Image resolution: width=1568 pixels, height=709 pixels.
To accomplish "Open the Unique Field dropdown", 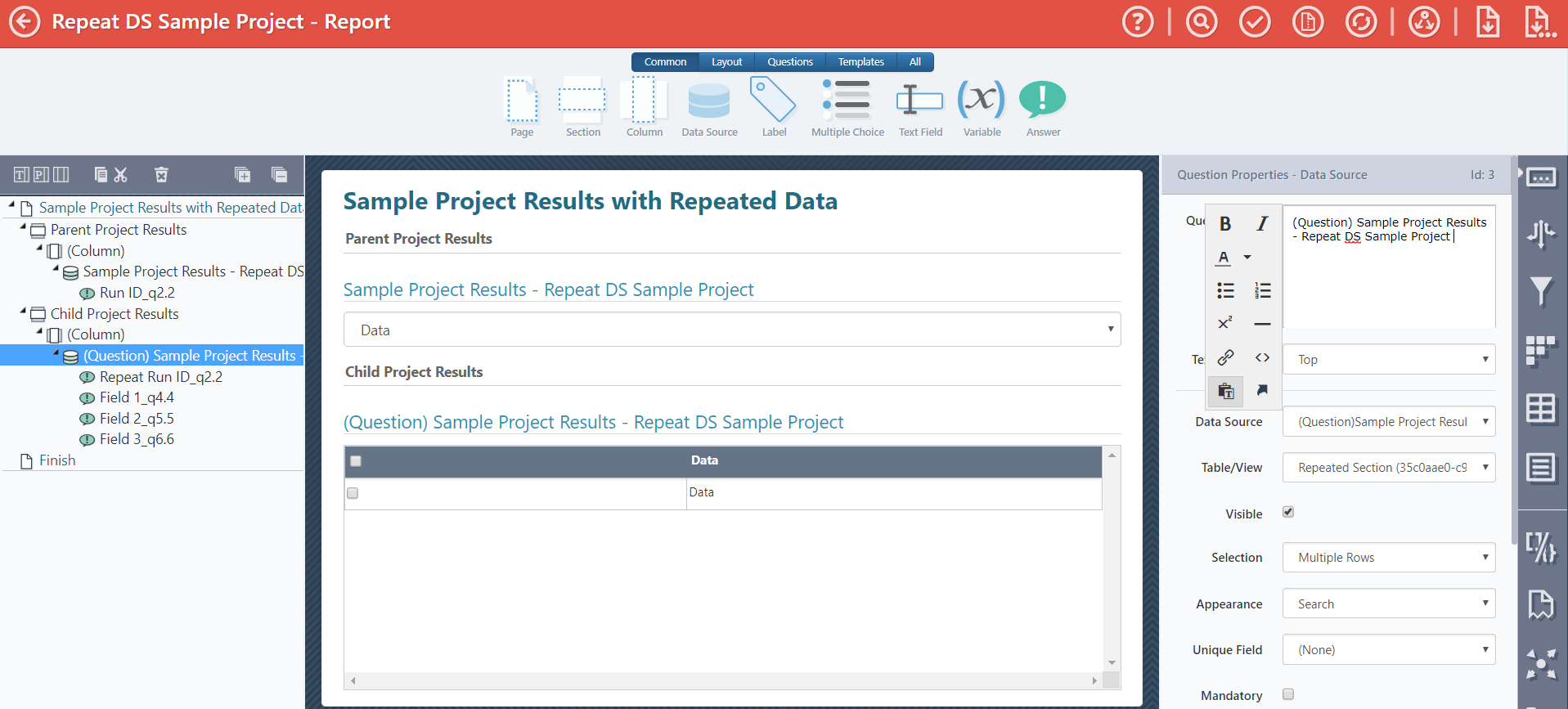I will [x=1389, y=649].
